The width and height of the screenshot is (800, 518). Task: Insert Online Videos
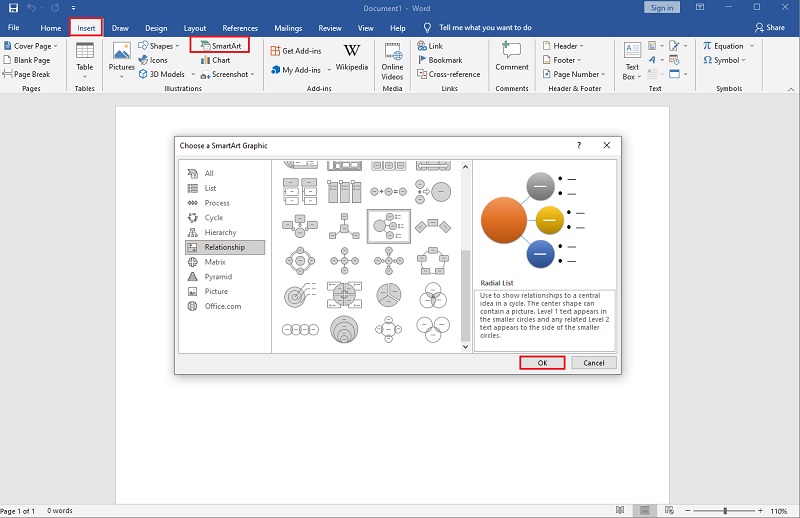click(x=392, y=62)
